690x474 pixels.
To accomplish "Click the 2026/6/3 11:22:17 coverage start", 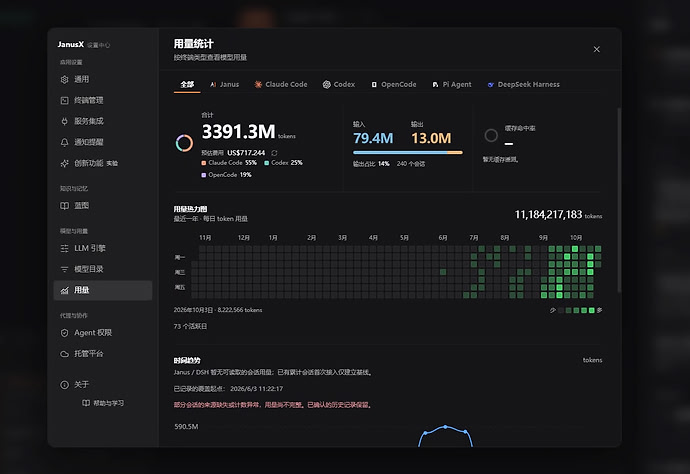I will point(257,389).
